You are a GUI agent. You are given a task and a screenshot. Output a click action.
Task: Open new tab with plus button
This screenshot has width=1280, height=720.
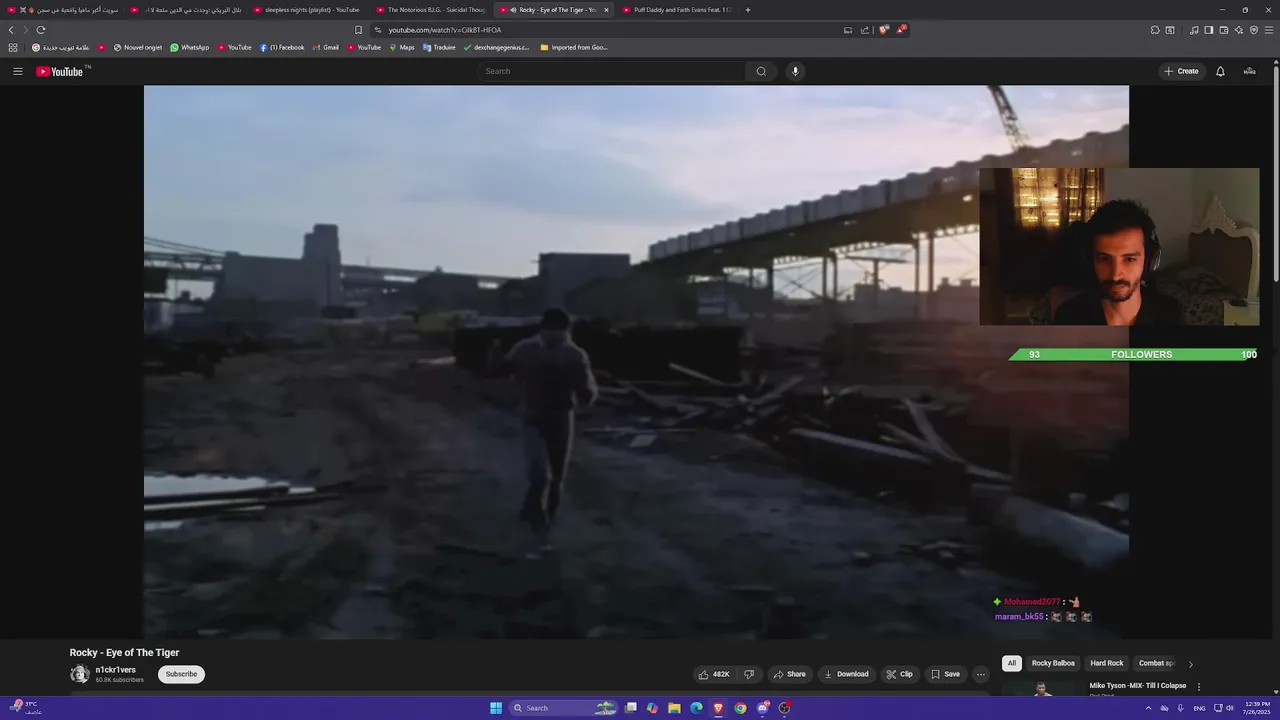[748, 10]
